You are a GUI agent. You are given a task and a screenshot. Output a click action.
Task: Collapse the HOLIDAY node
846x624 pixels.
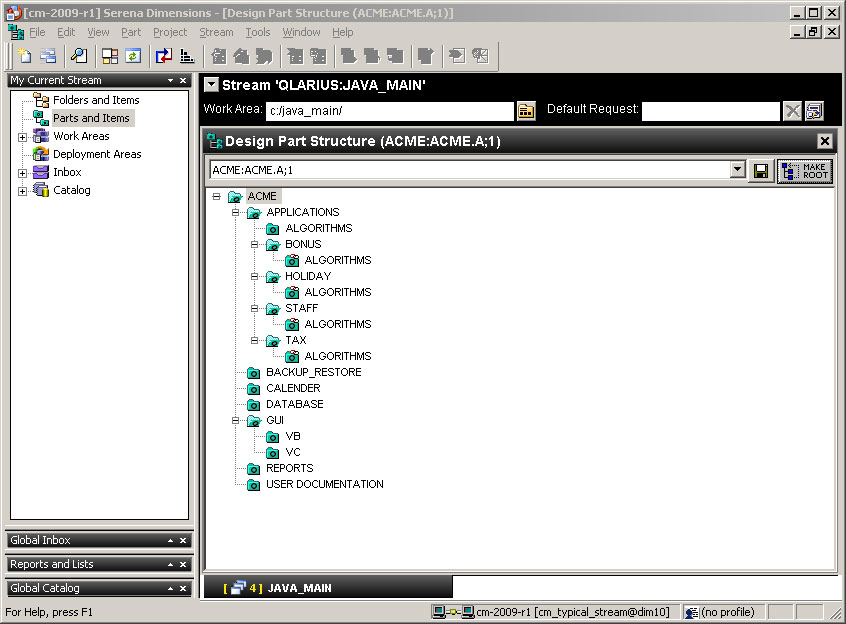click(x=255, y=277)
